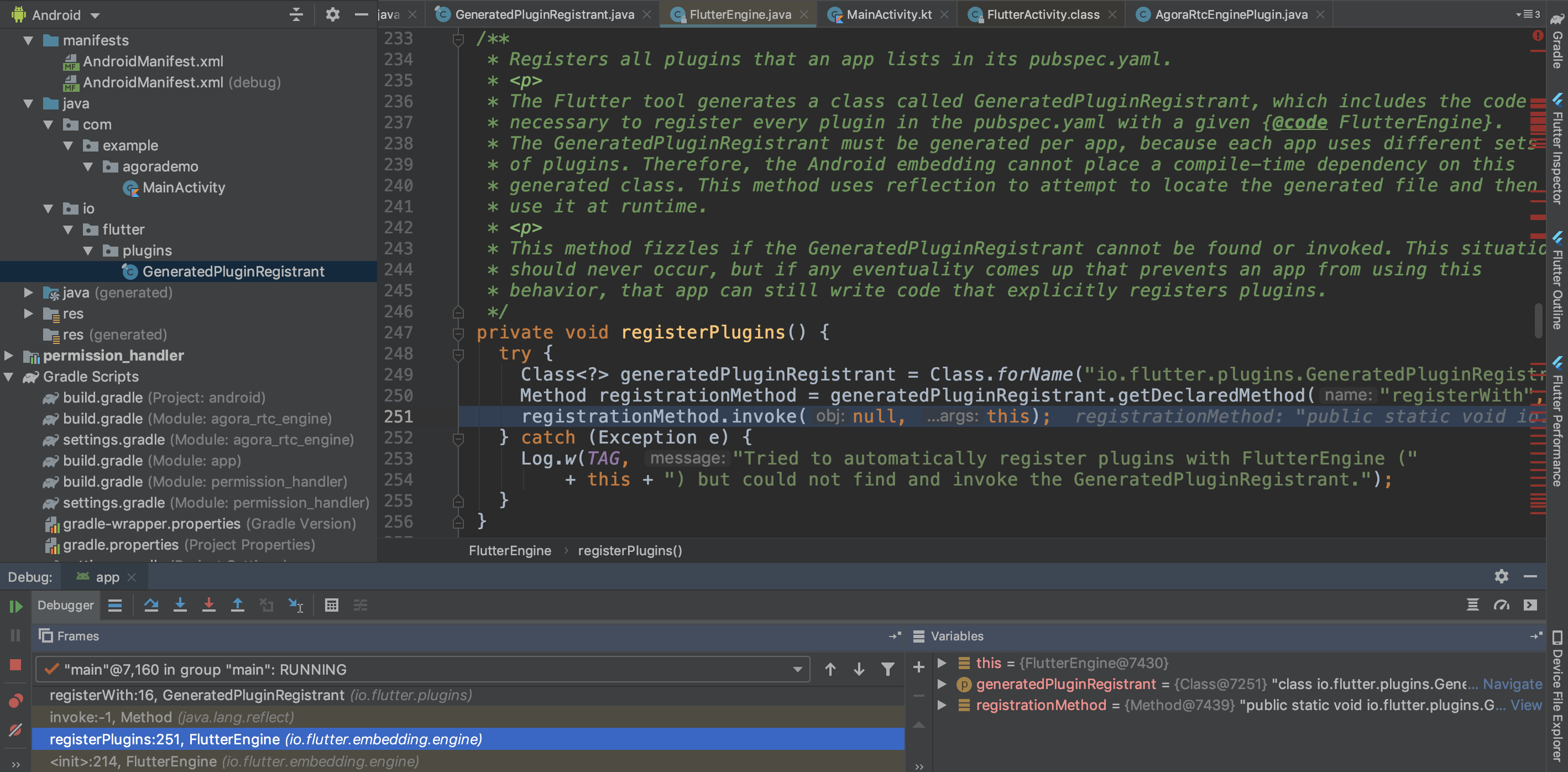Click the Navigate link for generatedPluginRegistrant
This screenshot has width=1568, height=772.
(x=1512, y=684)
